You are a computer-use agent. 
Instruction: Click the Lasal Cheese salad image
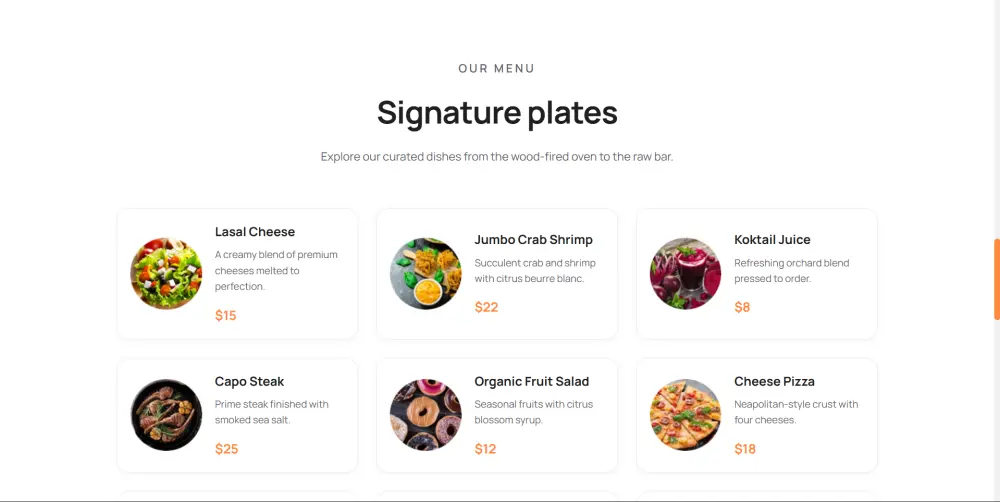tap(166, 274)
